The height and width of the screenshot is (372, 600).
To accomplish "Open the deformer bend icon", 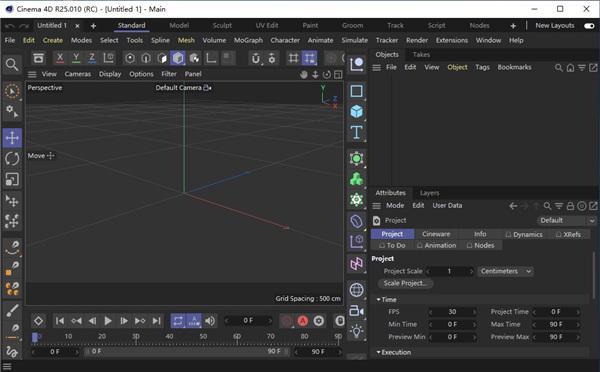I will pyautogui.click(x=356, y=221).
